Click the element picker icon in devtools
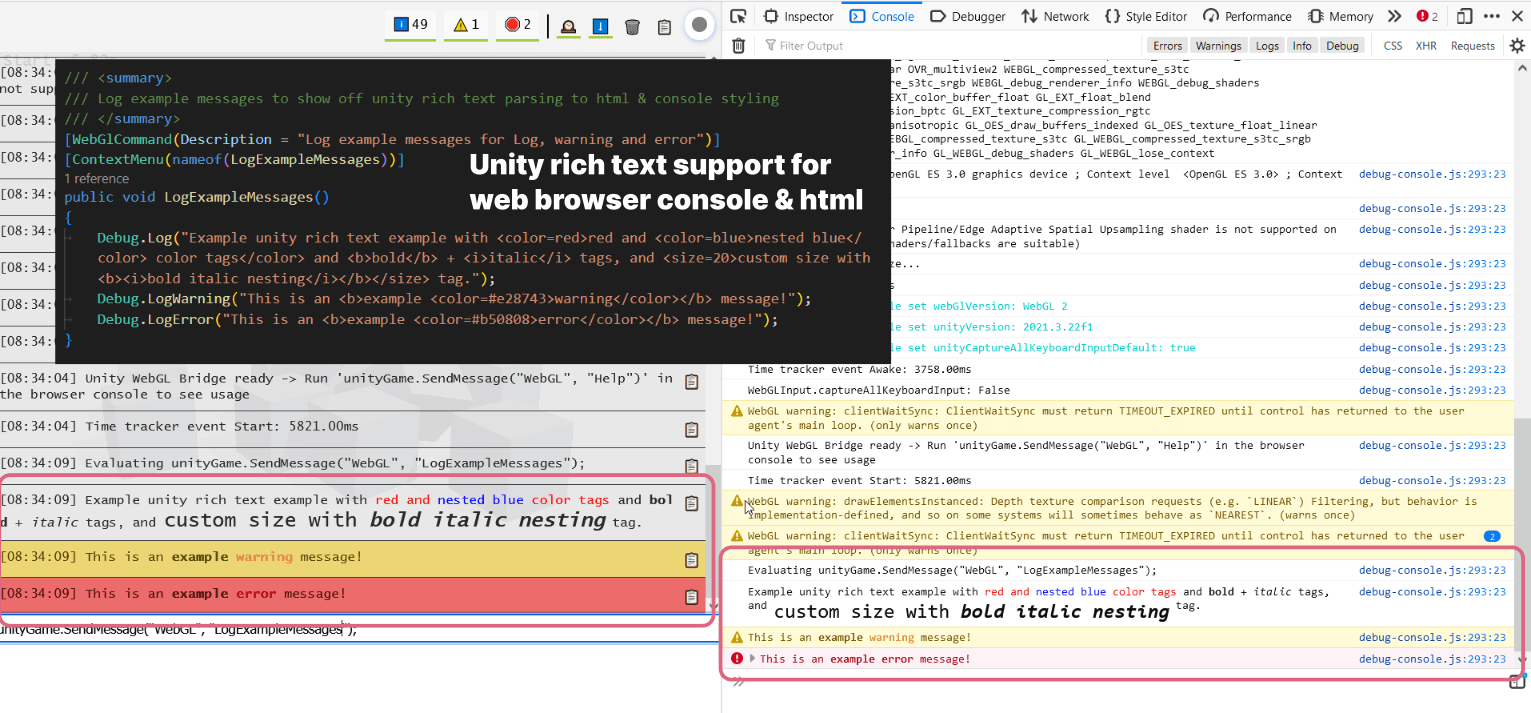 tap(738, 16)
